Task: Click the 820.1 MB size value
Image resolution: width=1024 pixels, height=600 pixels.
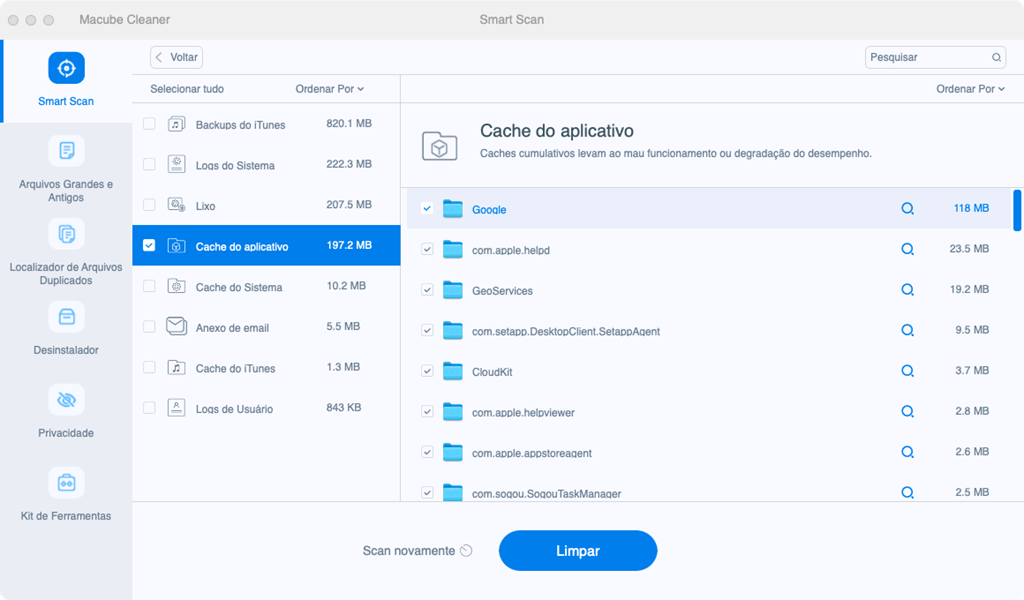Action: pyautogui.click(x=349, y=123)
